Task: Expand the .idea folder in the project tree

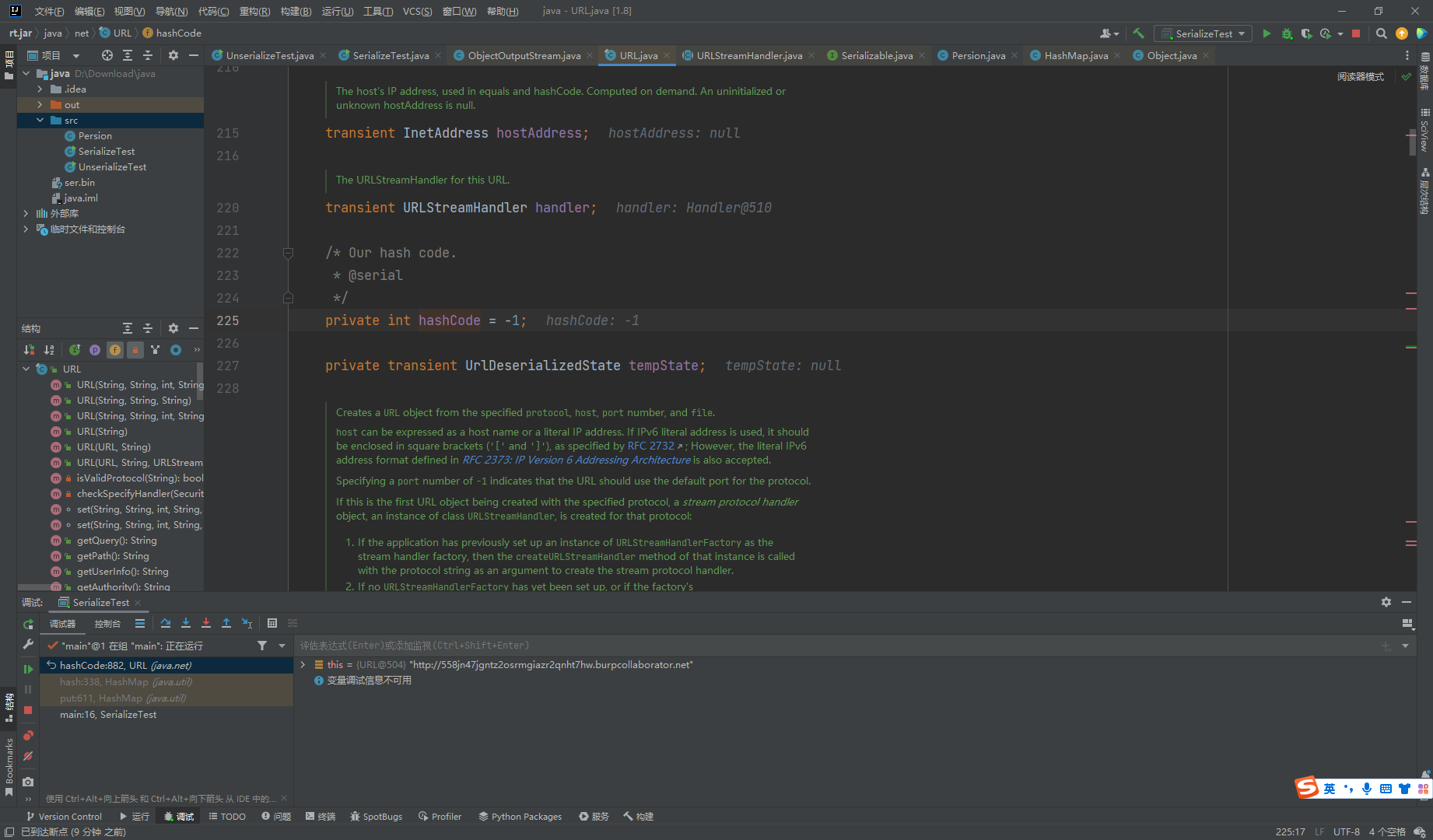Action: pos(40,89)
